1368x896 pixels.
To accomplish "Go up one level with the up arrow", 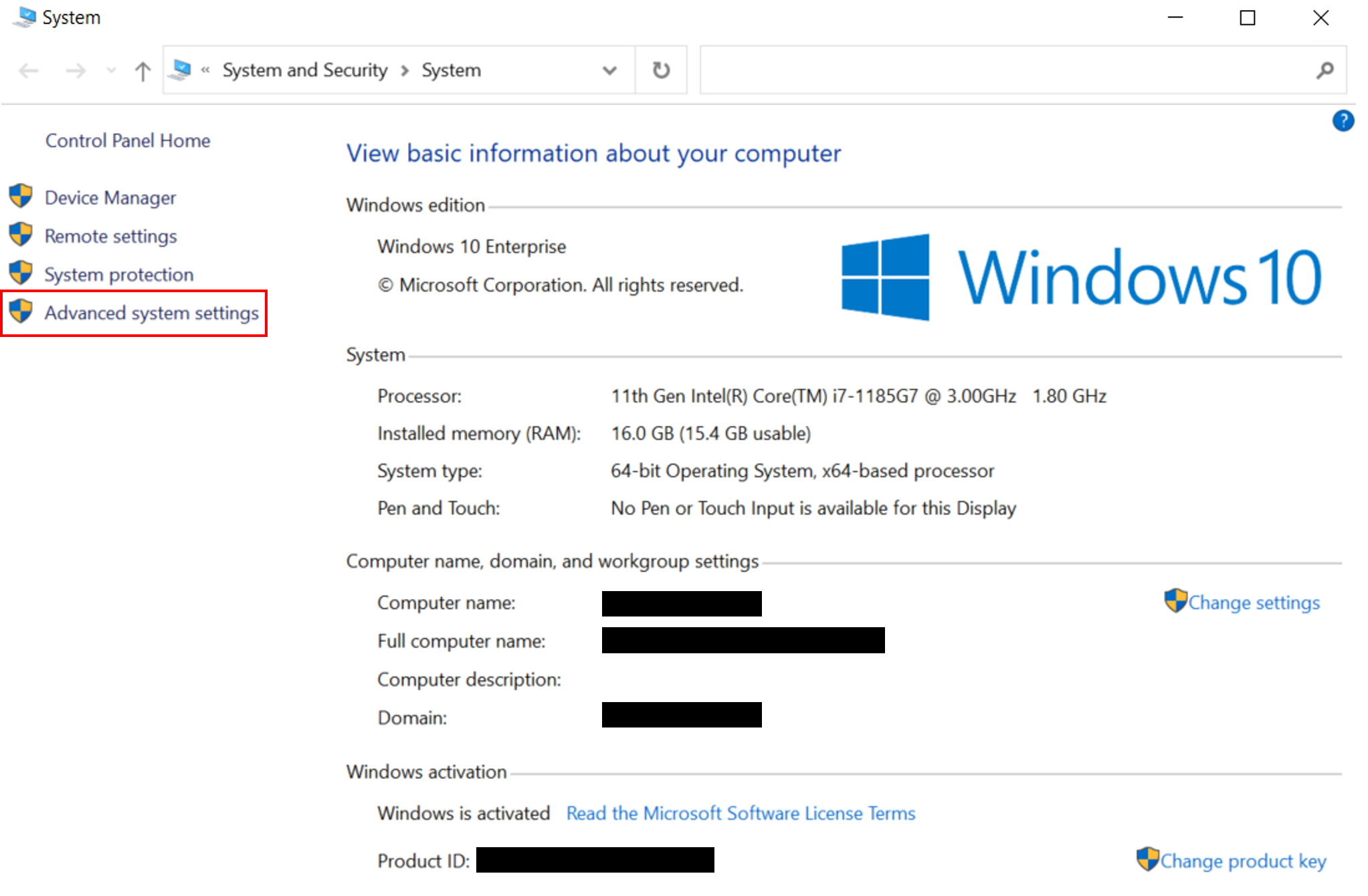I will click(142, 70).
